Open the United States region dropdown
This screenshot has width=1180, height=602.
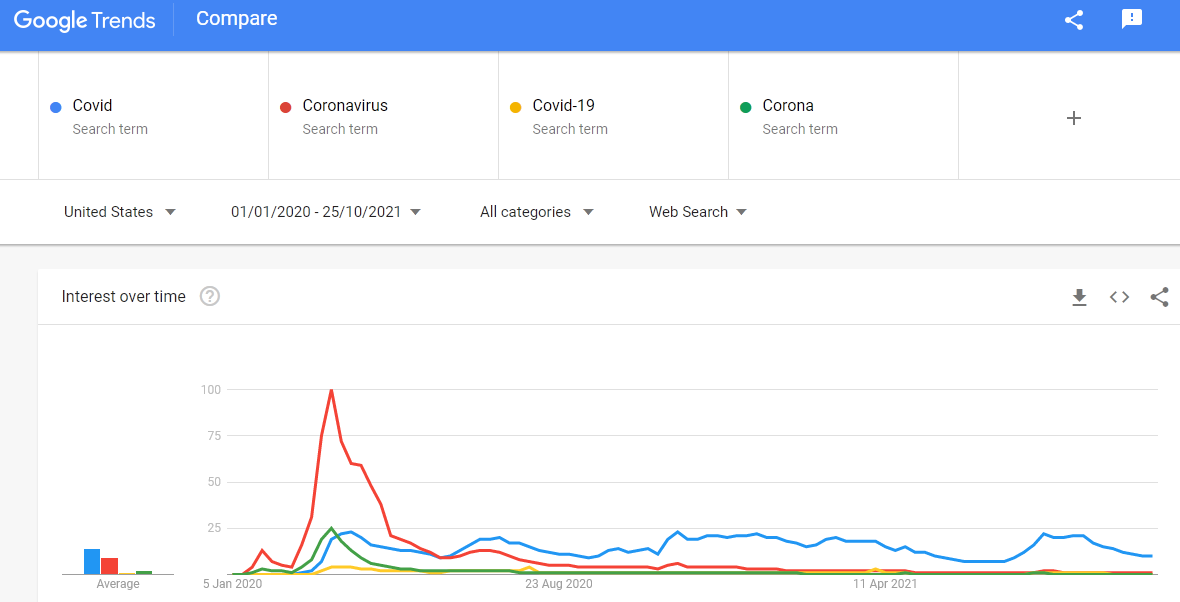[x=119, y=211]
